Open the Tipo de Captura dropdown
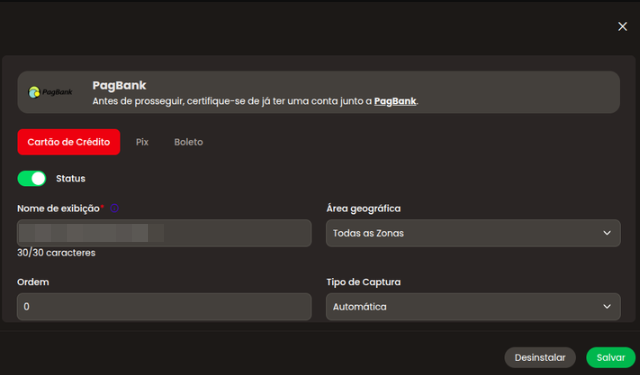640x375 pixels. (473, 306)
